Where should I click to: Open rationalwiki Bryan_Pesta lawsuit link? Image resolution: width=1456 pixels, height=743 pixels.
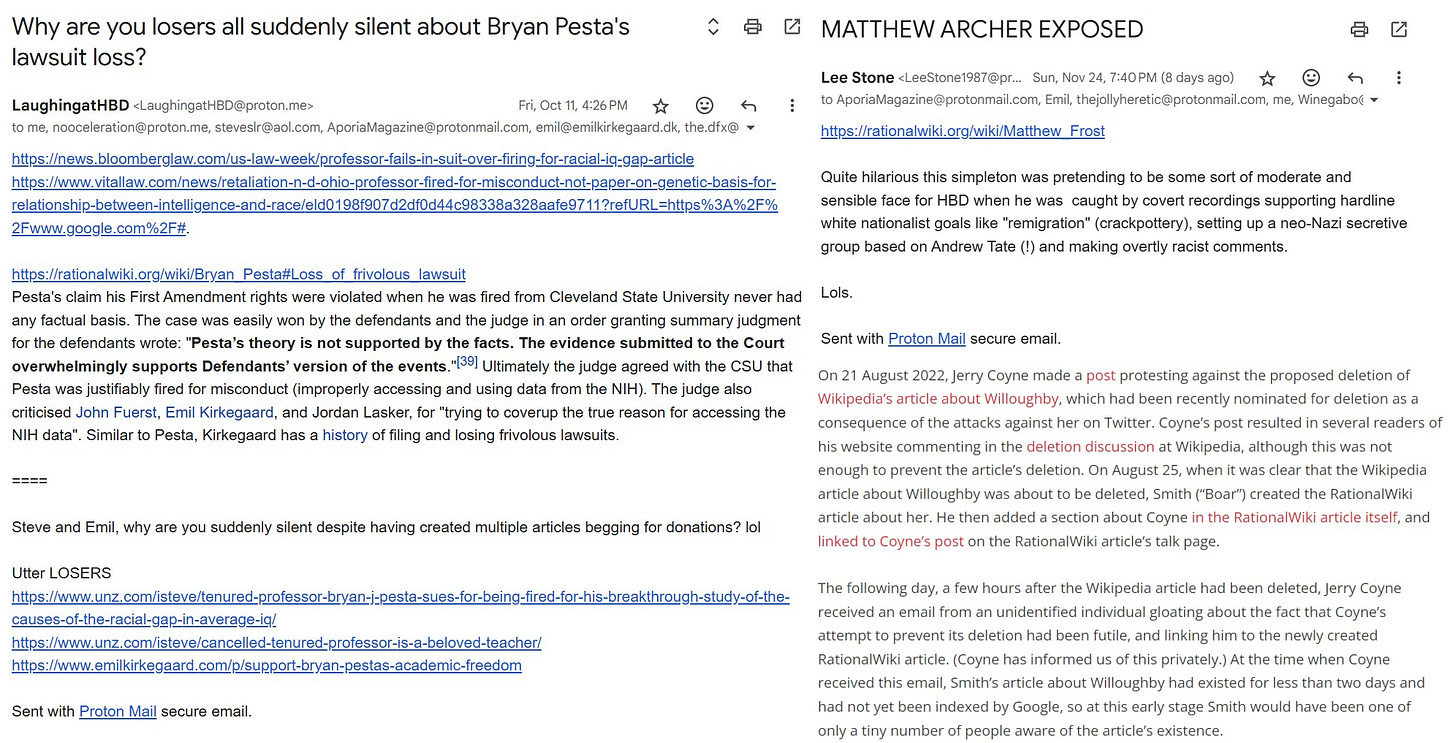[239, 274]
